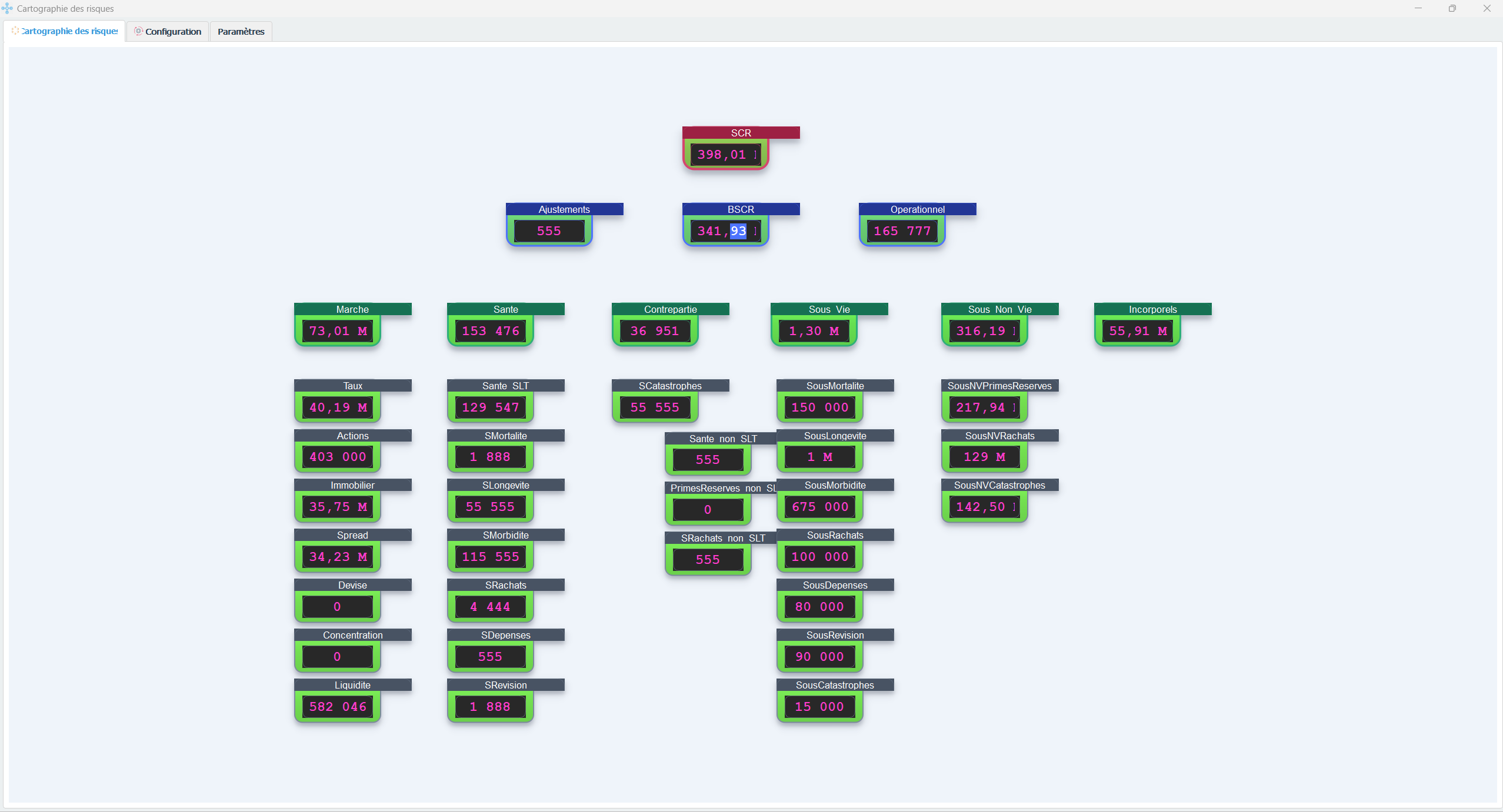Click the BSCR value field 341,93
Viewport: 1503px width, 812px height.
726,231
